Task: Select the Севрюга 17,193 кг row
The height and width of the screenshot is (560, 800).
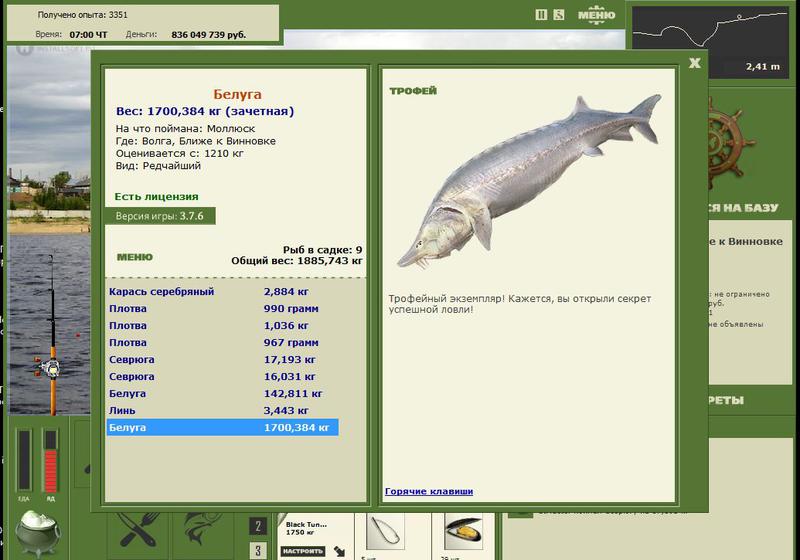Action: click(x=222, y=360)
